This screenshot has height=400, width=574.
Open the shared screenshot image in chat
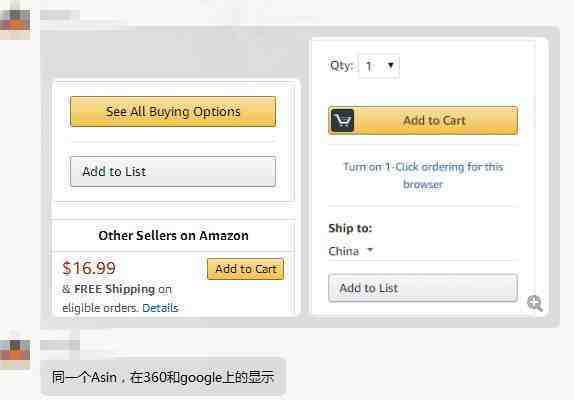point(300,177)
